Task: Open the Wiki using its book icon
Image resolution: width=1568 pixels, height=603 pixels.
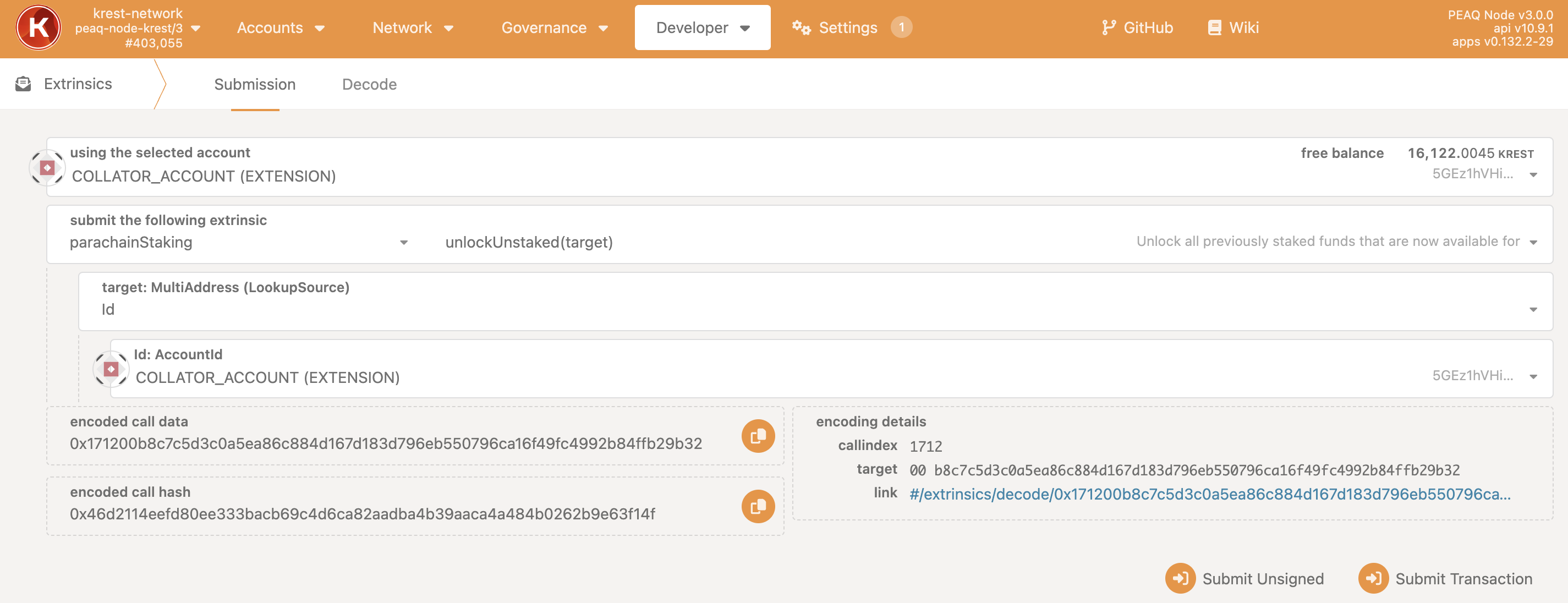Action: [x=1214, y=27]
